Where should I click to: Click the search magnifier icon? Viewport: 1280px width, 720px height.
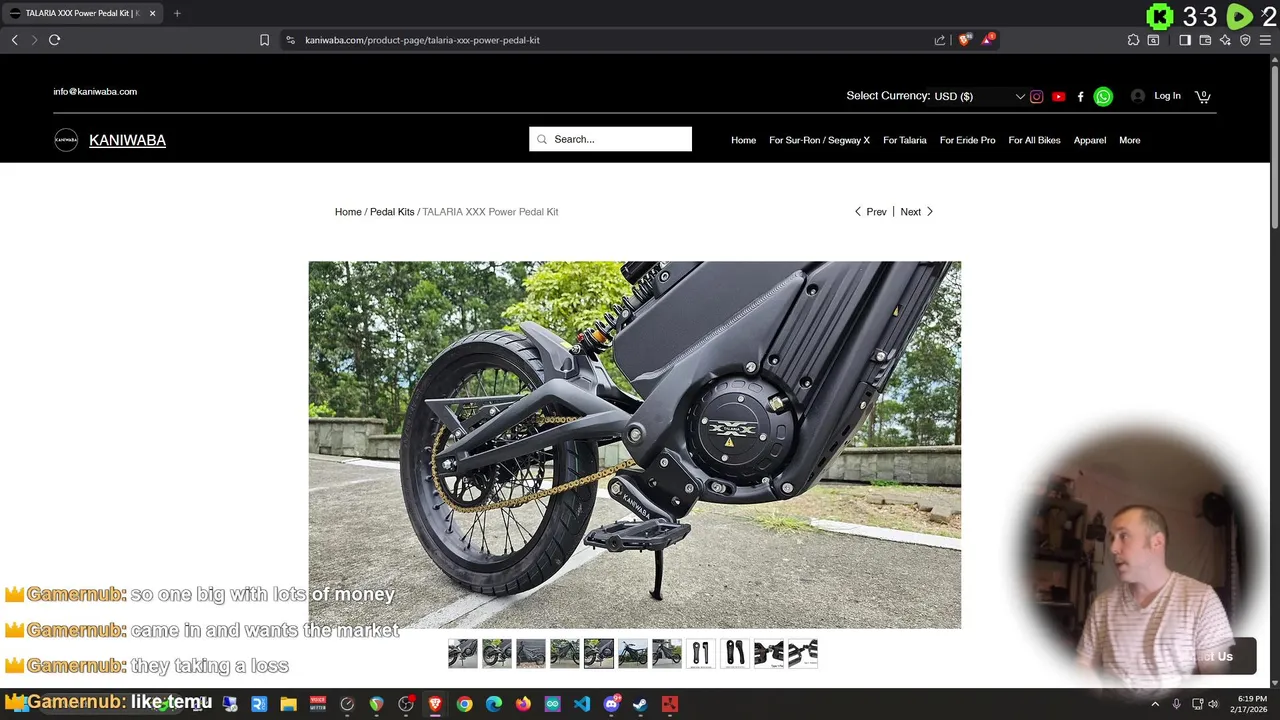[542, 139]
